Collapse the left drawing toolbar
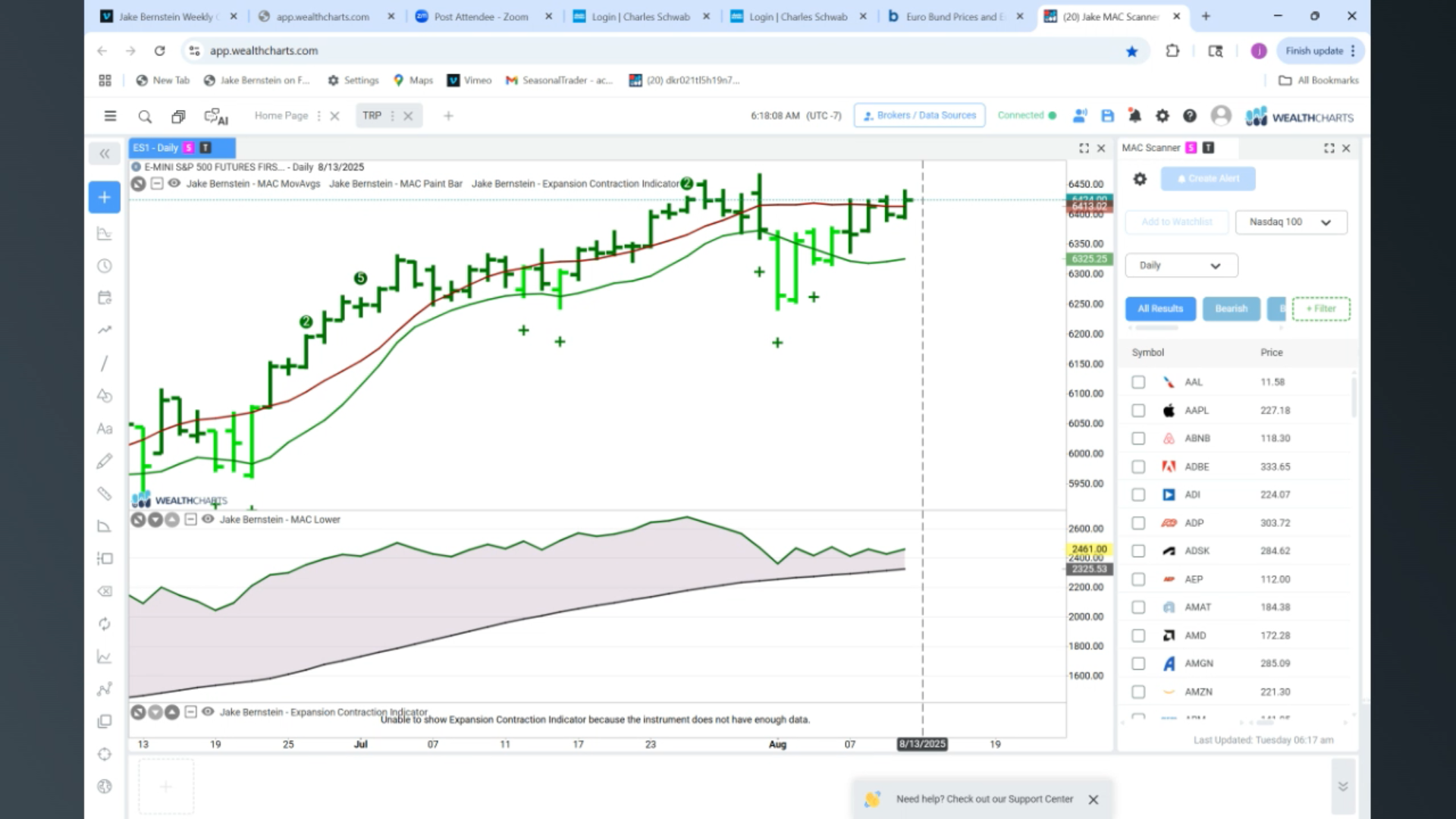 tap(105, 154)
